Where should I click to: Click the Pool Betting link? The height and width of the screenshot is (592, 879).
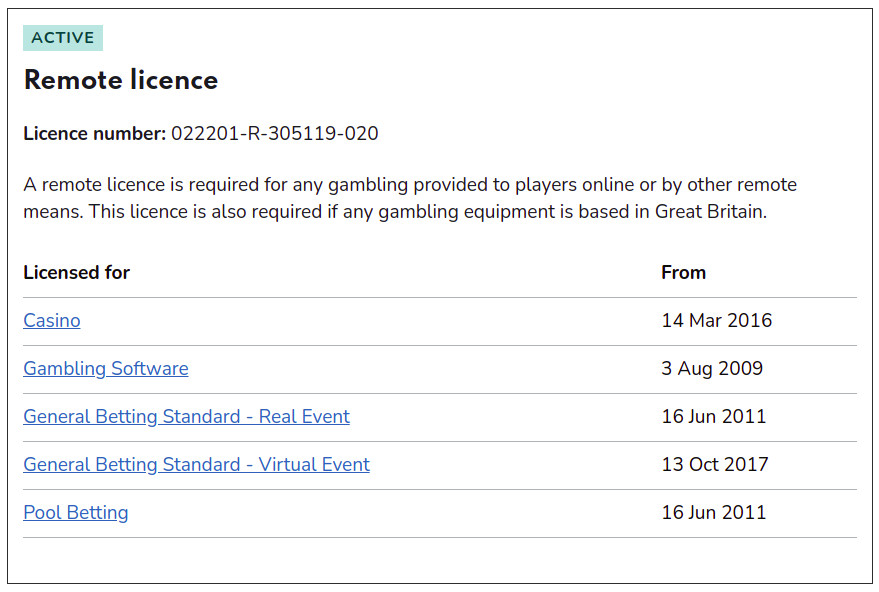(x=76, y=513)
